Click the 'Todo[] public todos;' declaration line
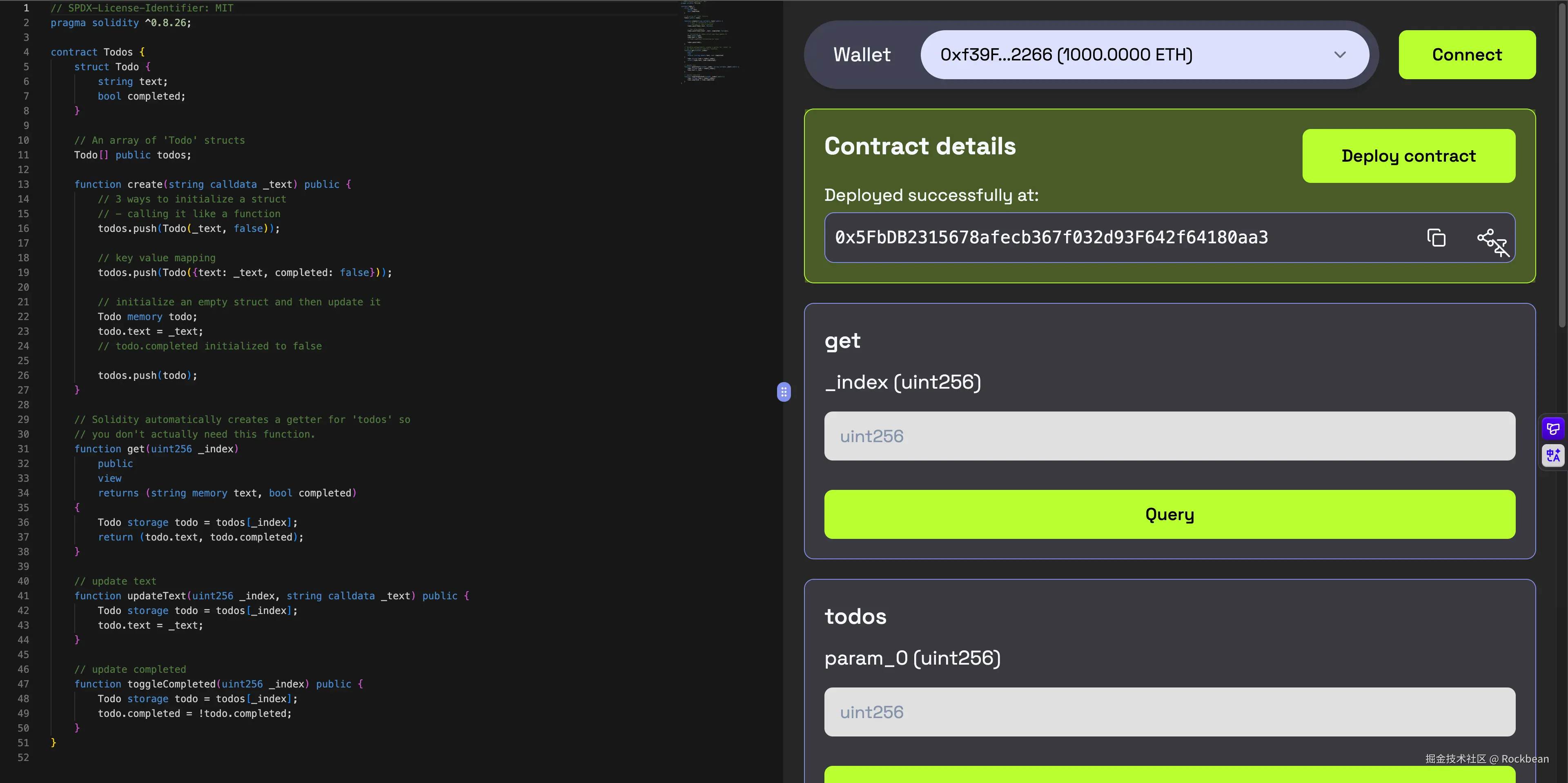This screenshot has width=1568, height=783. (132, 155)
